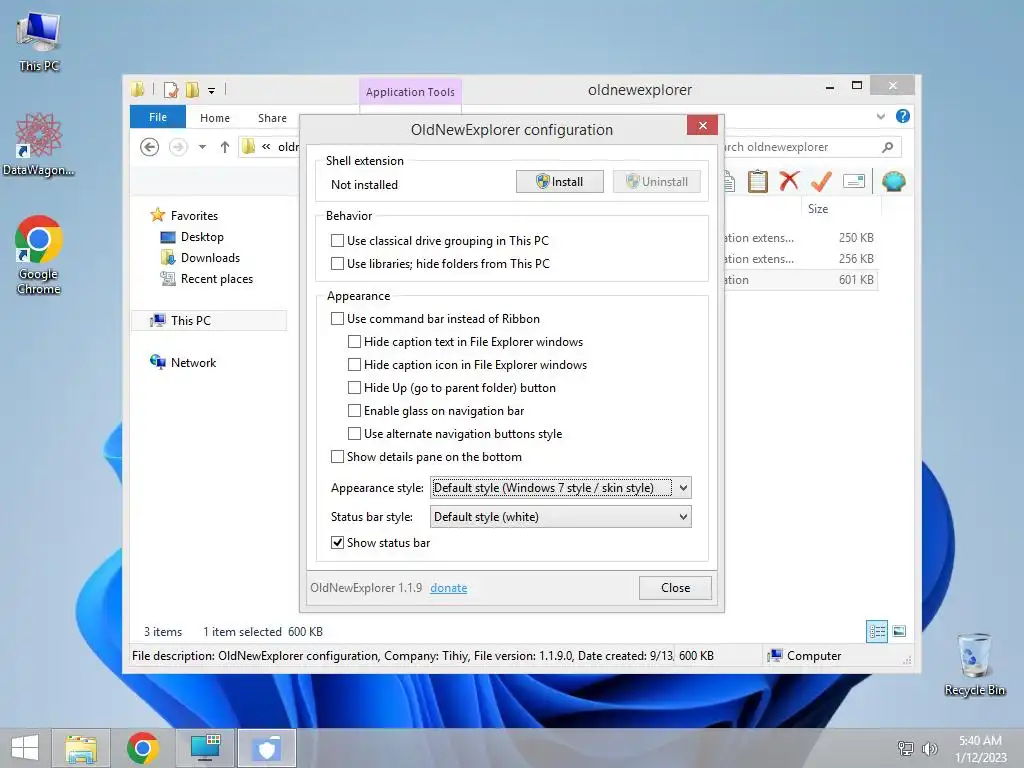
Task: Launch Chrome from the taskbar
Action: (x=142, y=748)
